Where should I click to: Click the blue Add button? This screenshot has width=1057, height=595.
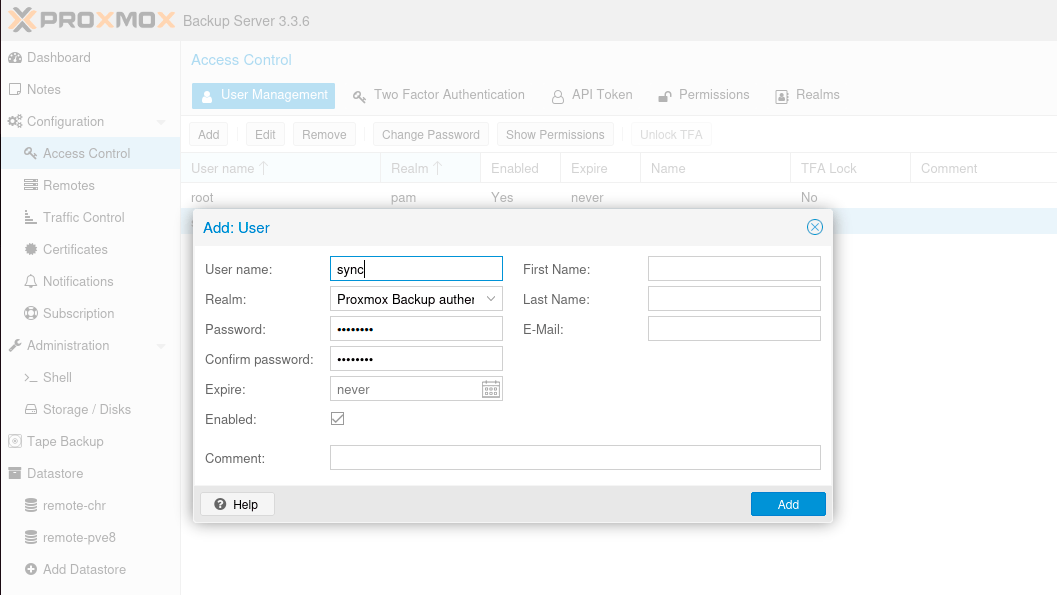click(x=788, y=505)
